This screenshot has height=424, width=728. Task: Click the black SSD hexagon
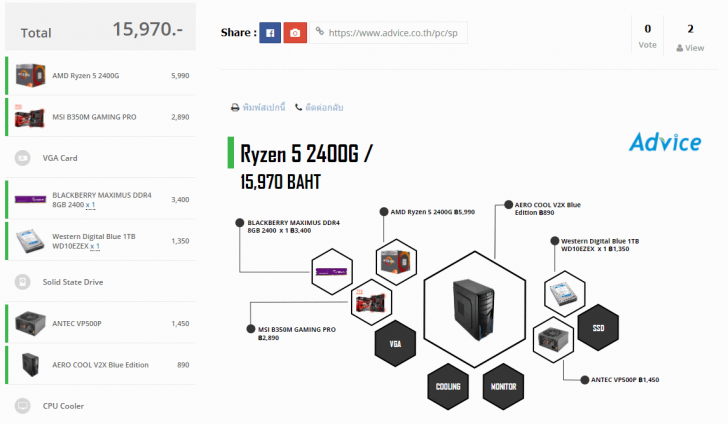pyautogui.click(x=598, y=328)
